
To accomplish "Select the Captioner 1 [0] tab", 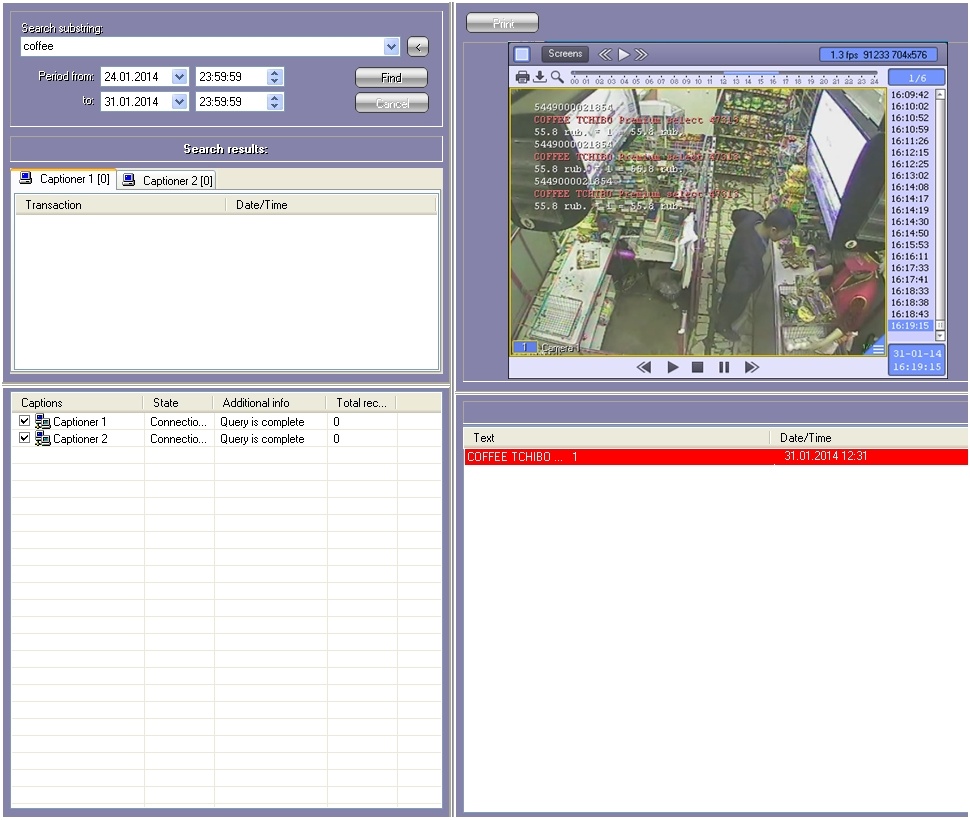I will click(x=65, y=179).
